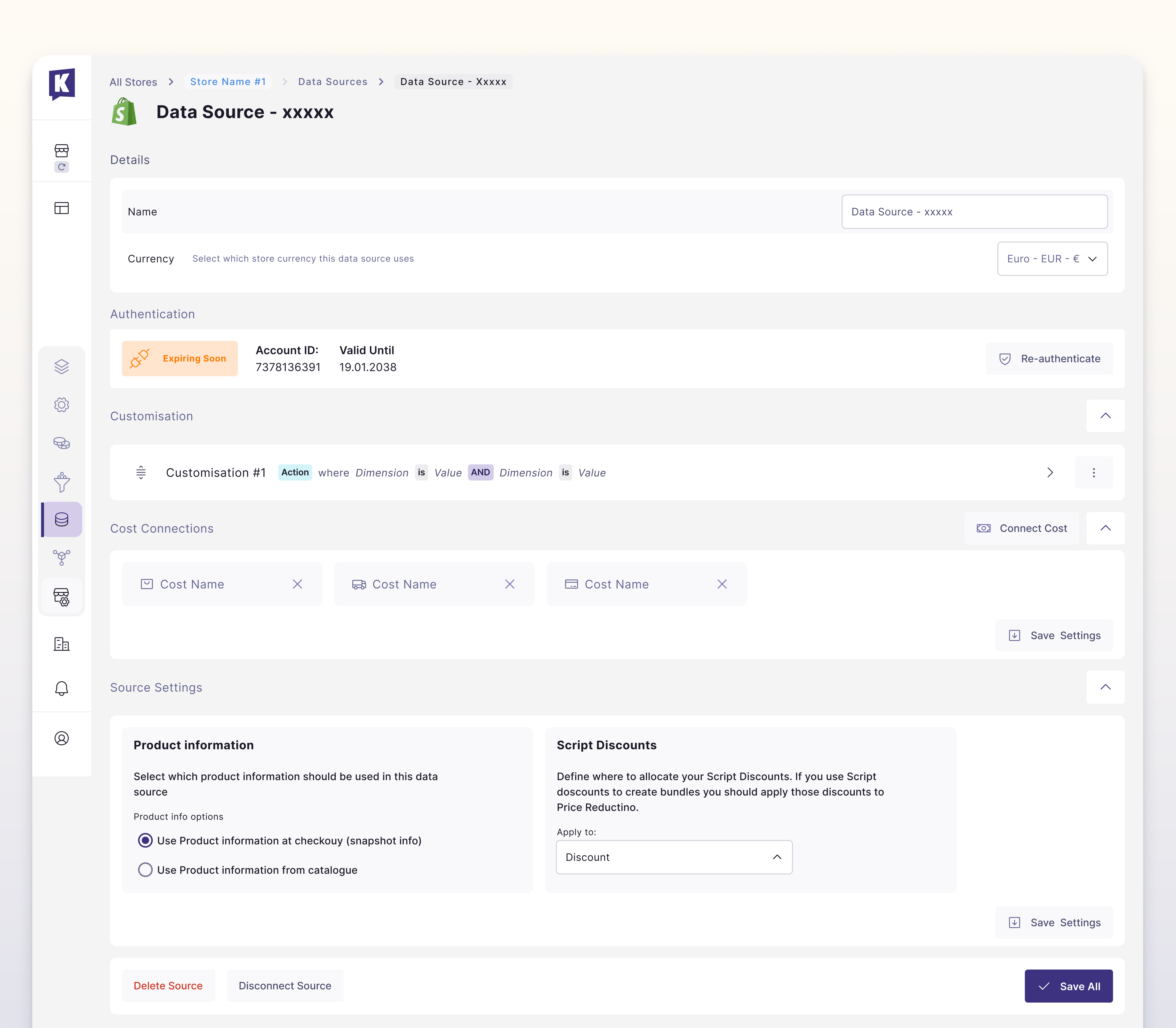The height and width of the screenshot is (1028, 1176).
Task: Open settings via the gear icon in sidebar
Action: 61,404
